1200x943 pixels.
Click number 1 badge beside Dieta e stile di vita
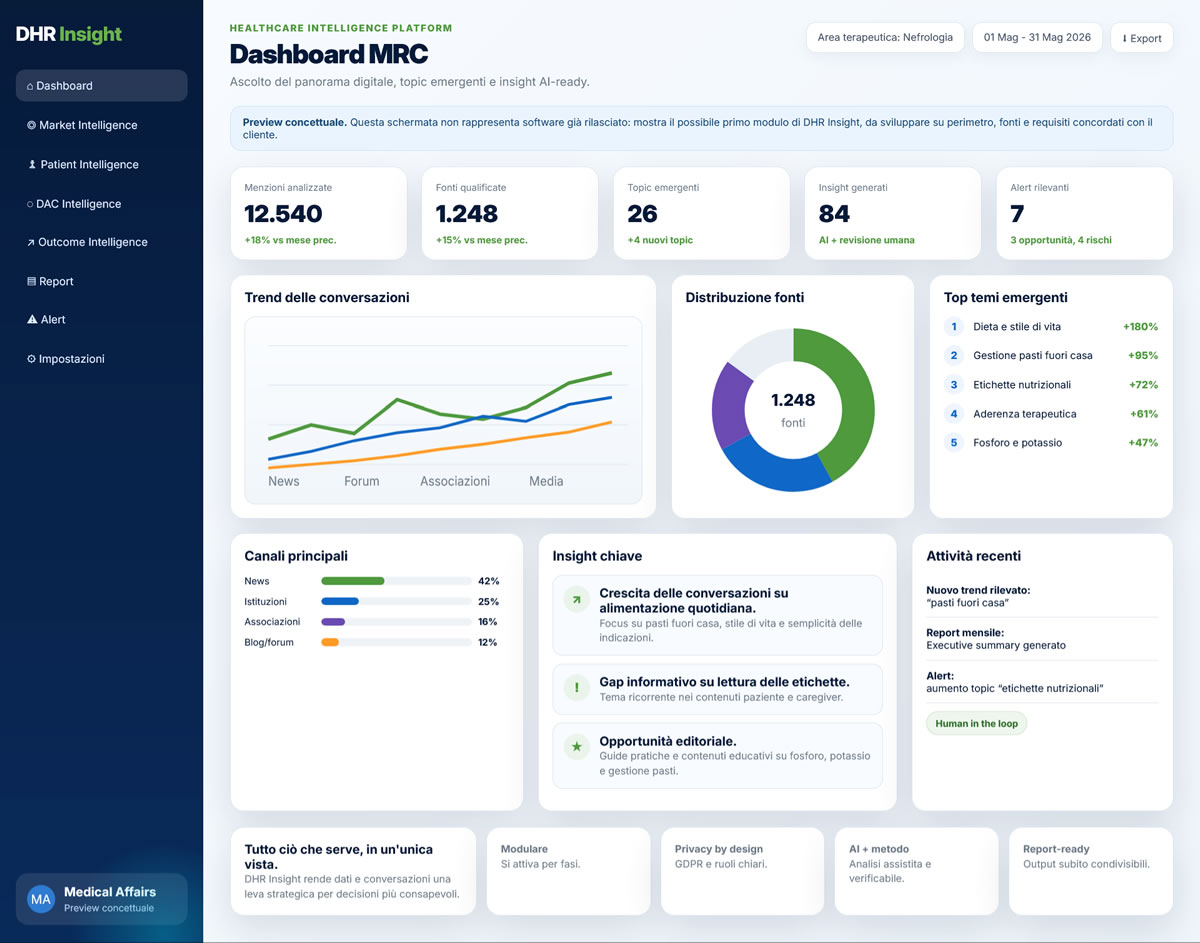click(954, 327)
